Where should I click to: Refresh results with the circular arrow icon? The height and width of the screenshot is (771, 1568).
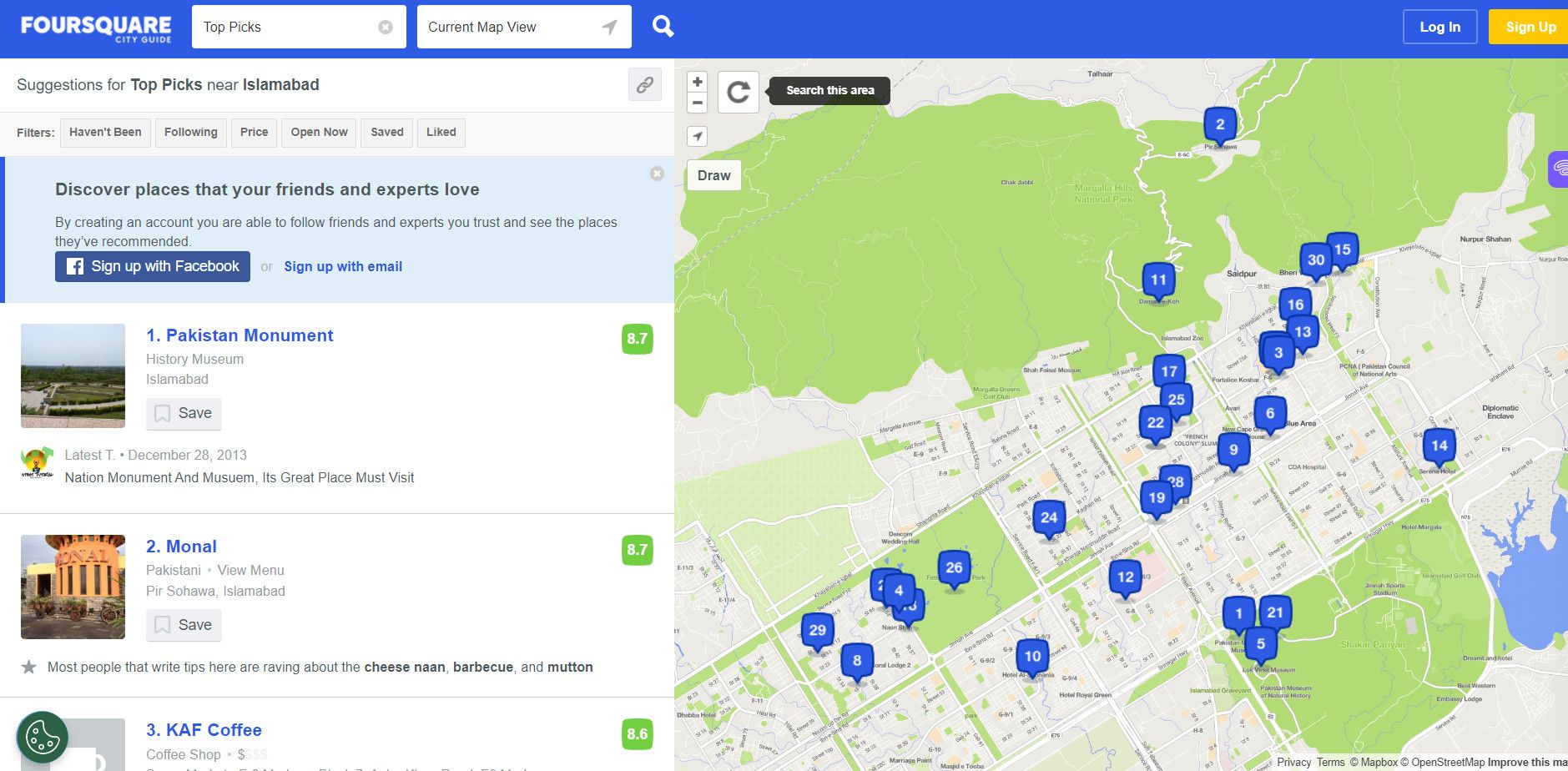739,92
